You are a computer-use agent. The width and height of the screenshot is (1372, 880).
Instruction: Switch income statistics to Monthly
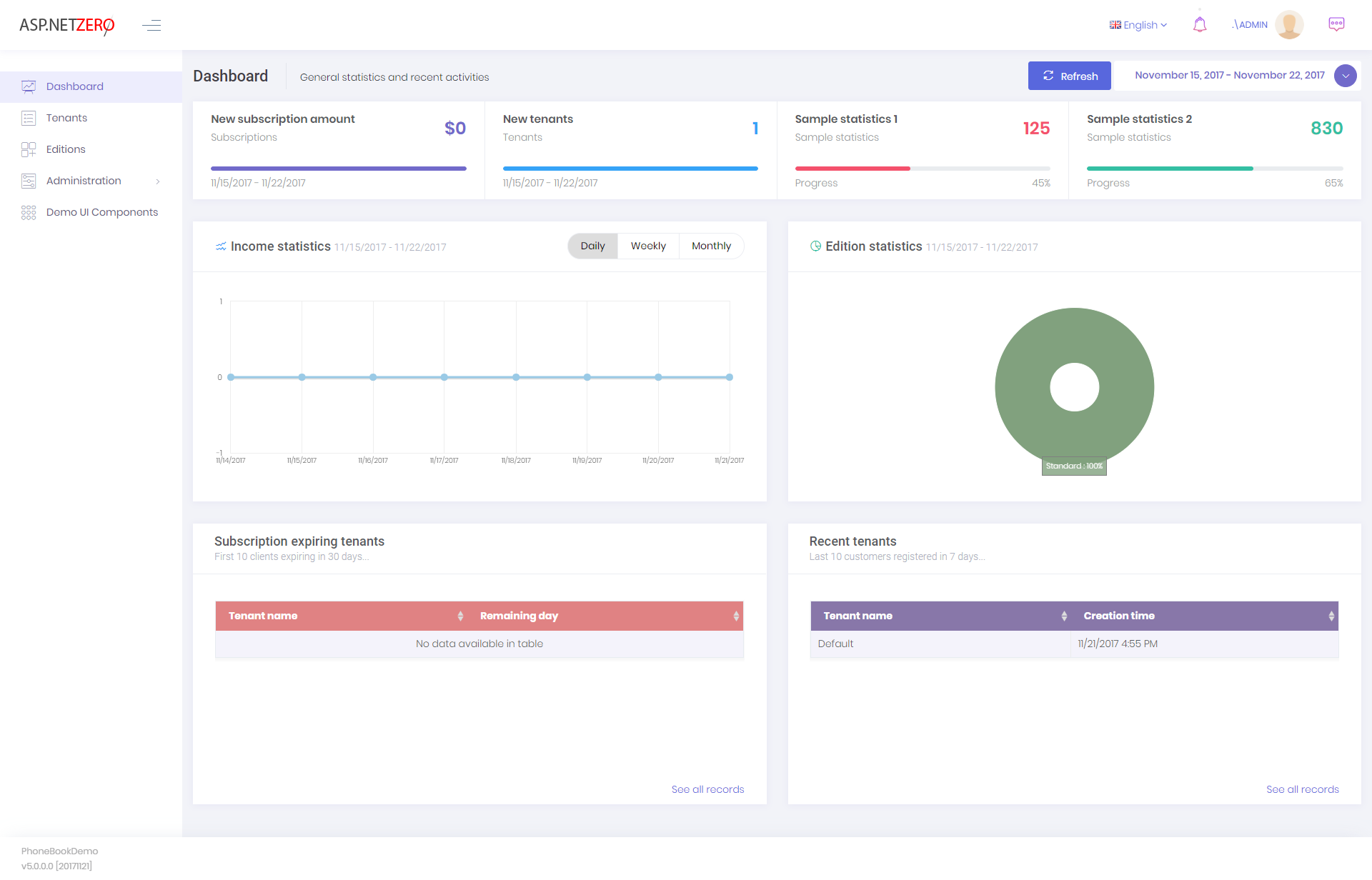pos(711,246)
